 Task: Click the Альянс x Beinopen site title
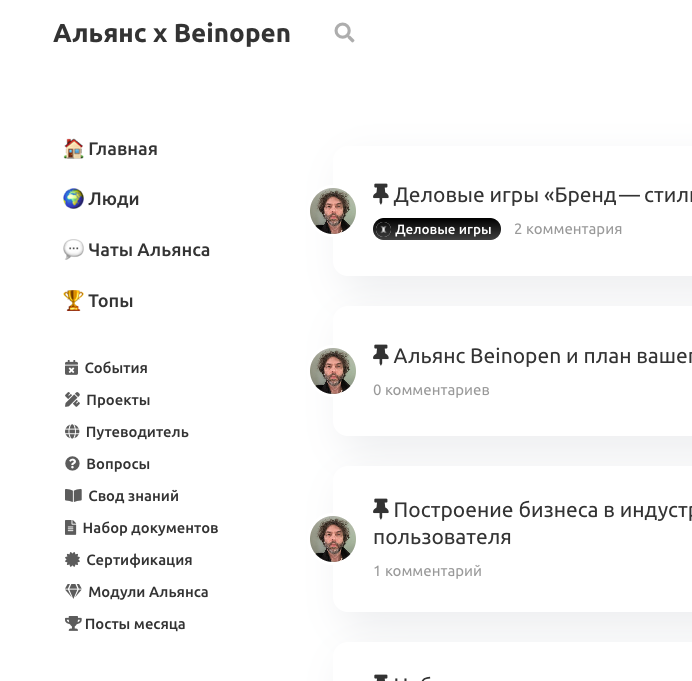(172, 34)
